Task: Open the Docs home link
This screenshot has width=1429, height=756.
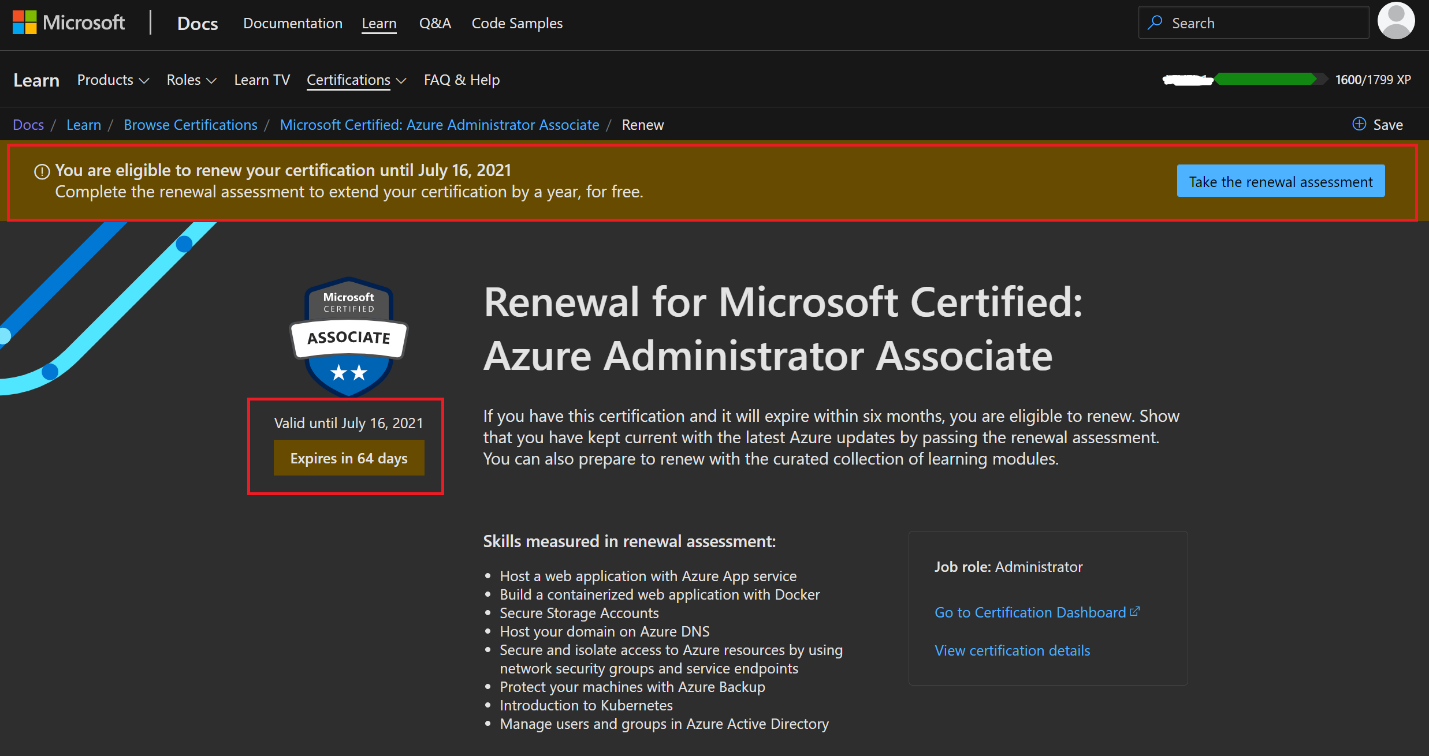Action: click(x=197, y=23)
